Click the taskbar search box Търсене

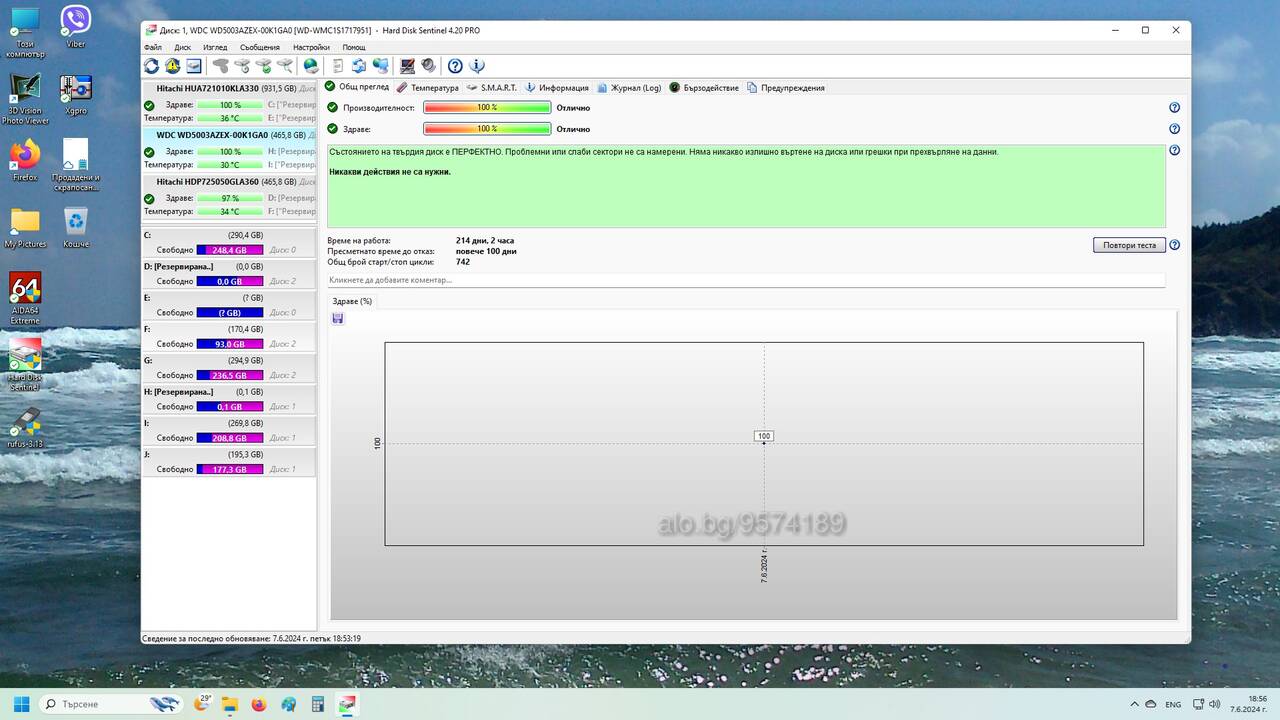pyautogui.click(x=111, y=704)
